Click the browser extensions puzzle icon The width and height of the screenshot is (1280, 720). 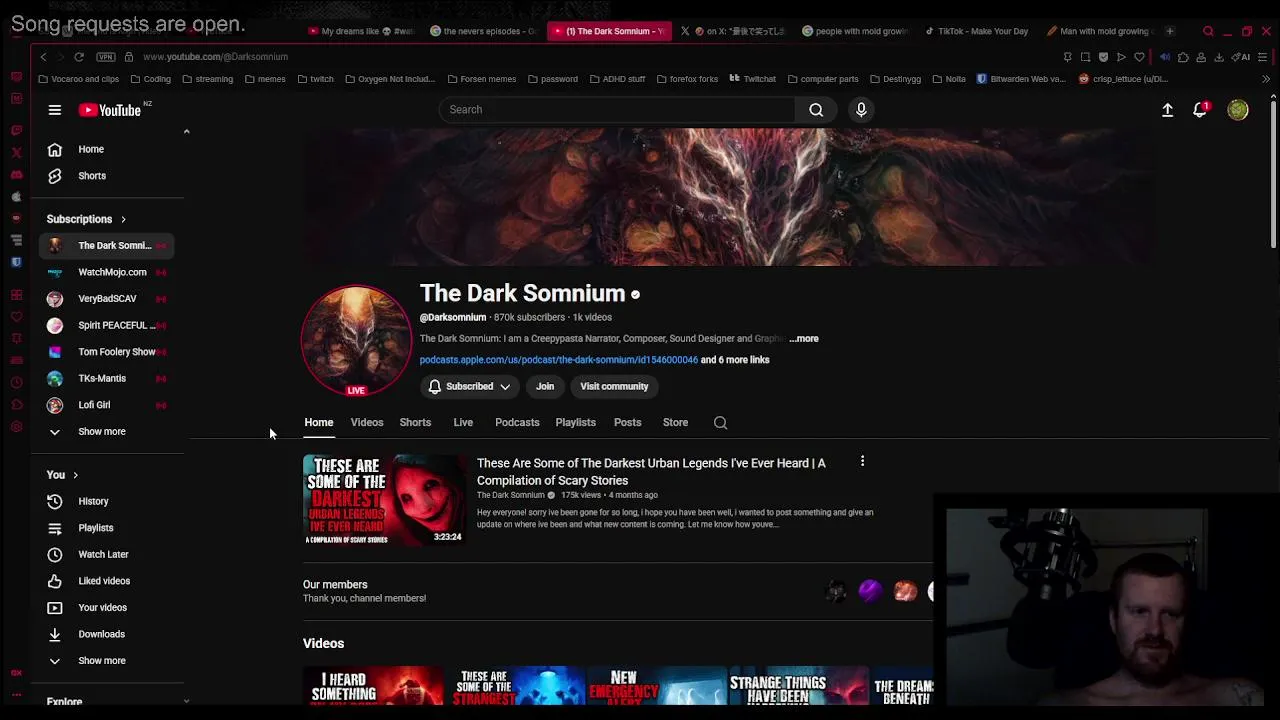[x=1183, y=57]
